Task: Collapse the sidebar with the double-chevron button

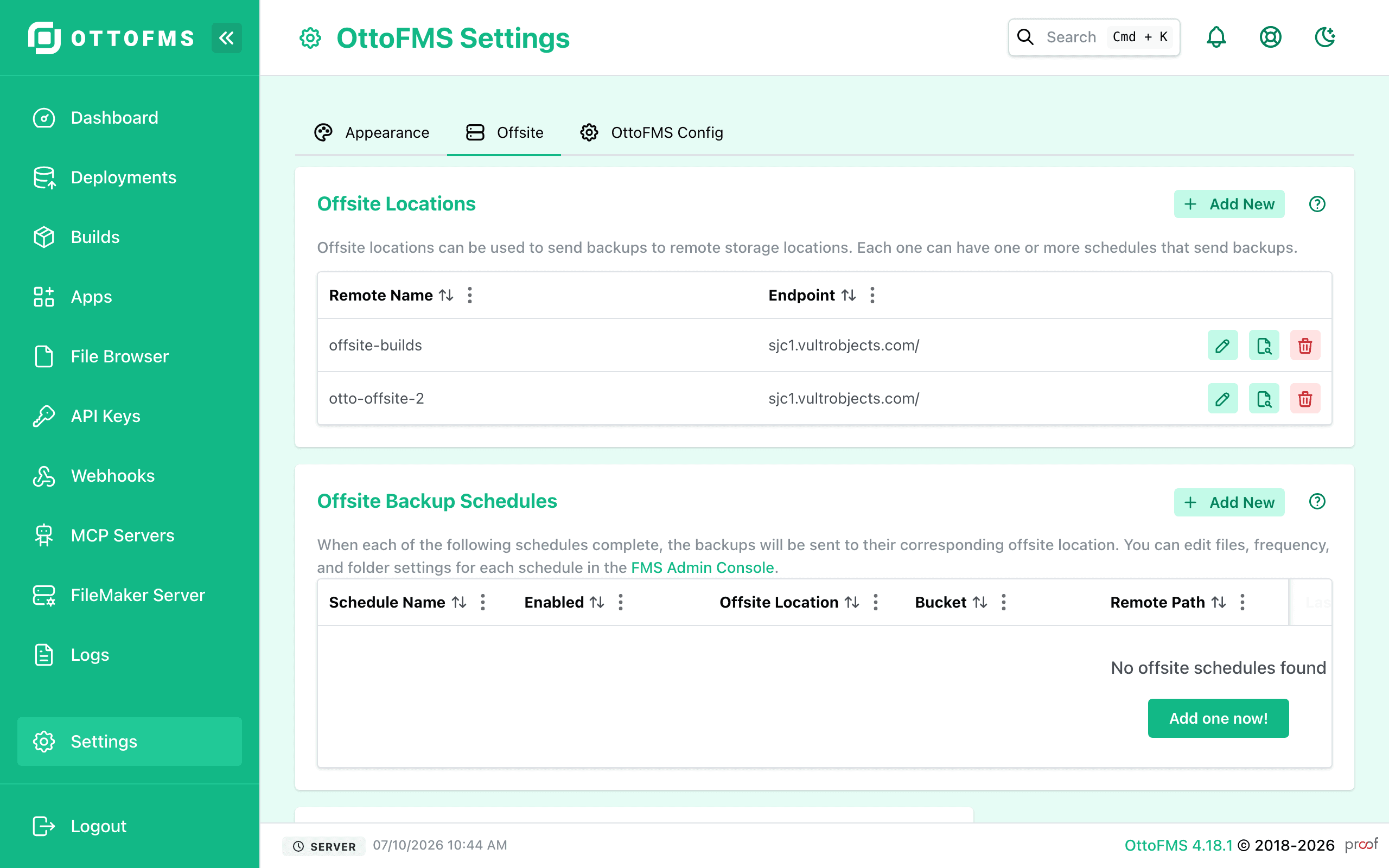Action: tap(226, 38)
